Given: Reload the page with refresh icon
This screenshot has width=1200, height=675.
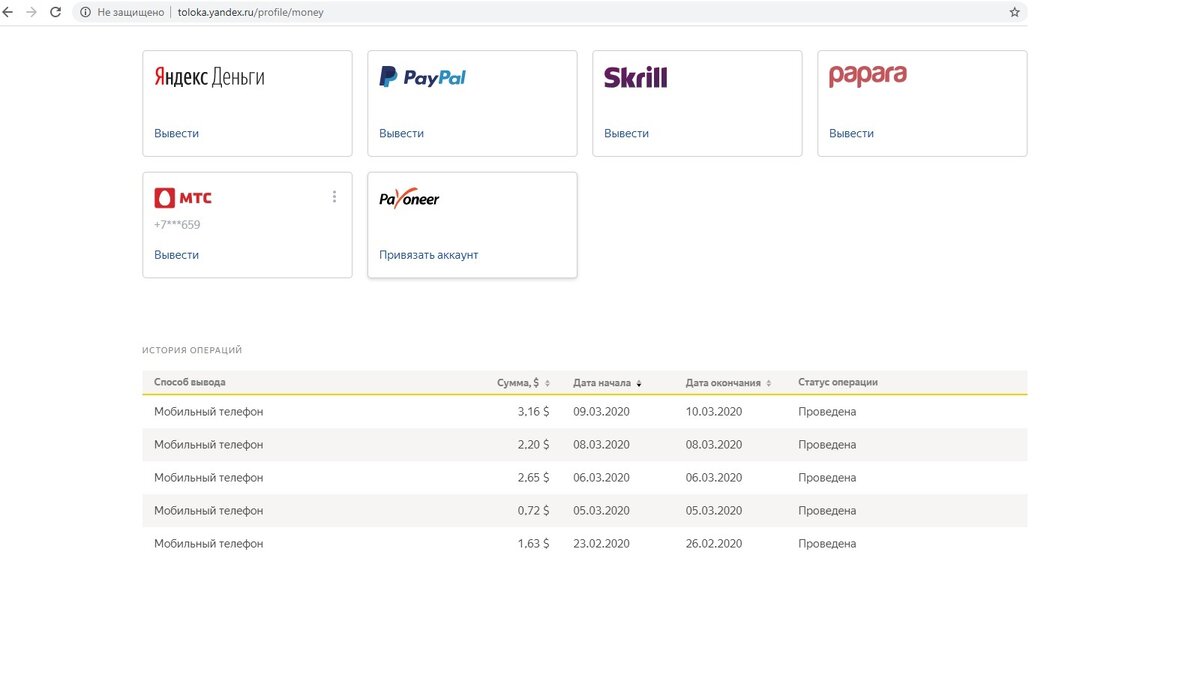Looking at the screenshot, I should coord(55,12).
